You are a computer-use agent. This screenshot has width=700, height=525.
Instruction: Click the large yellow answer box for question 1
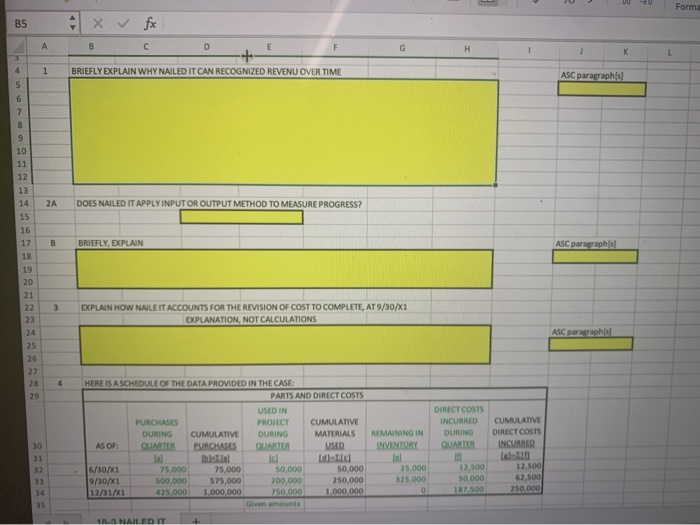click(284, 131)
